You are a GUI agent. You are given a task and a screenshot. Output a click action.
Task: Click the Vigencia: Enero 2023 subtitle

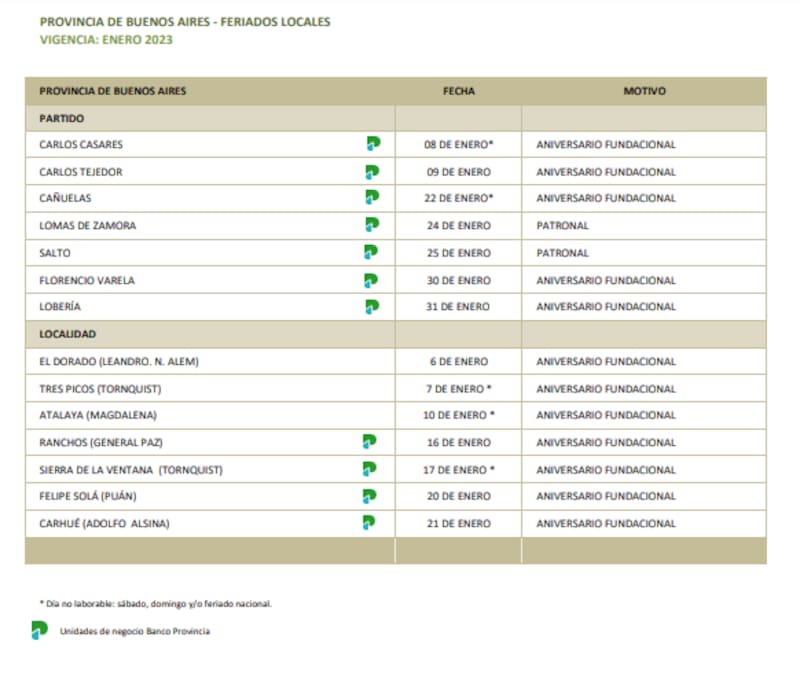click(x=106, y=40)
